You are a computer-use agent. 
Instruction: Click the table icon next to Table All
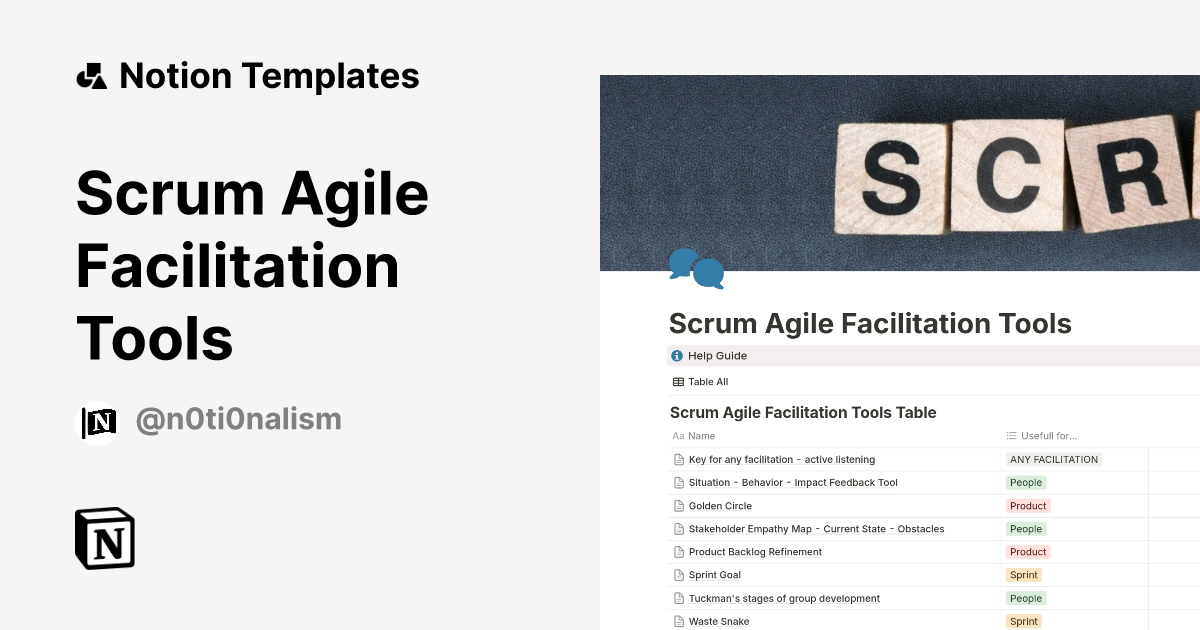point(679,382)
